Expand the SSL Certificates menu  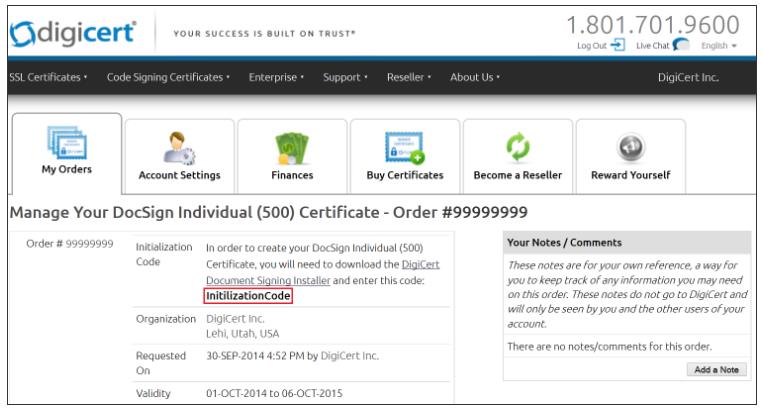point(48,77)
